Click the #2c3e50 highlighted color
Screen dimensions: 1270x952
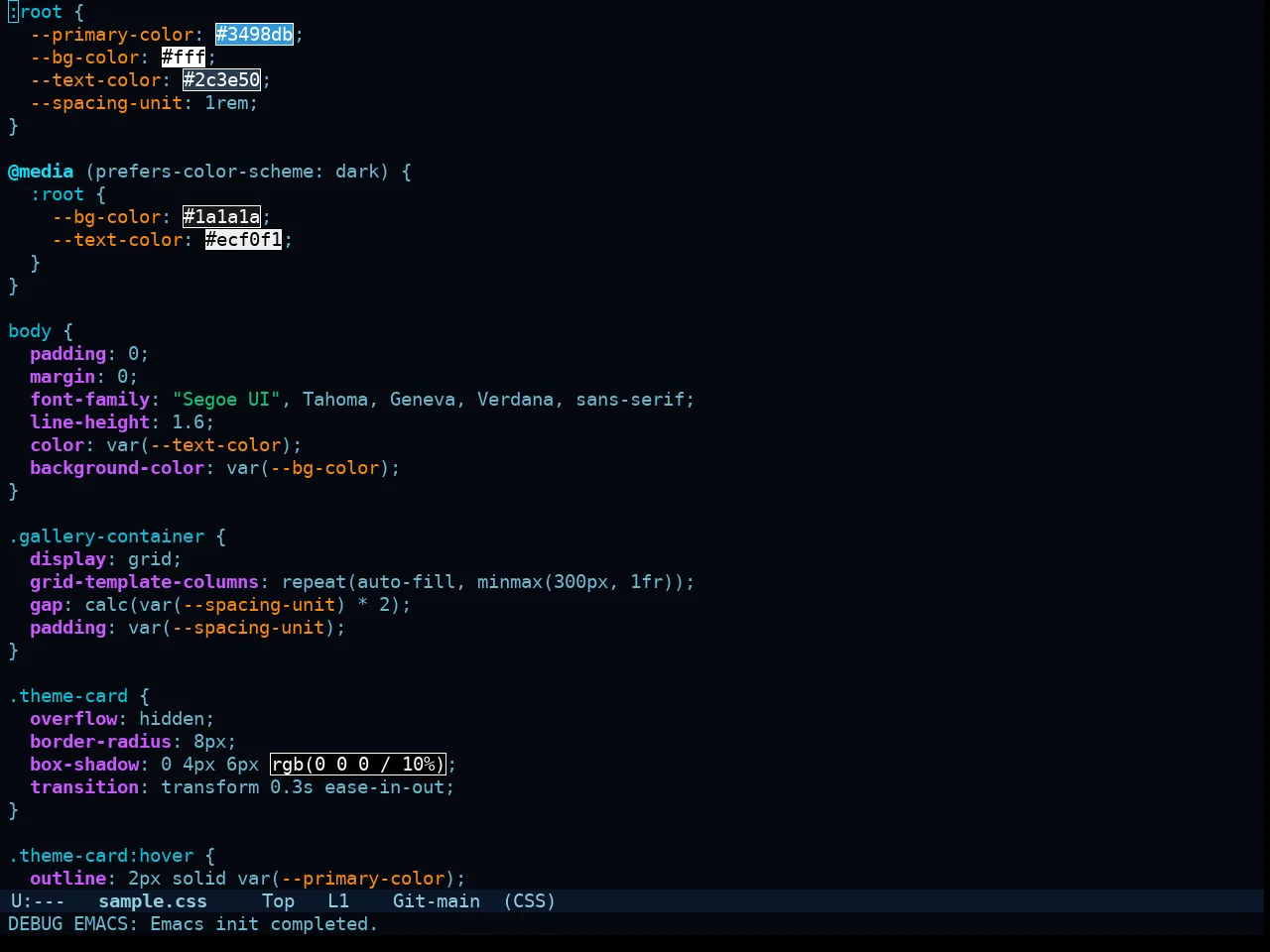[221, 80]
